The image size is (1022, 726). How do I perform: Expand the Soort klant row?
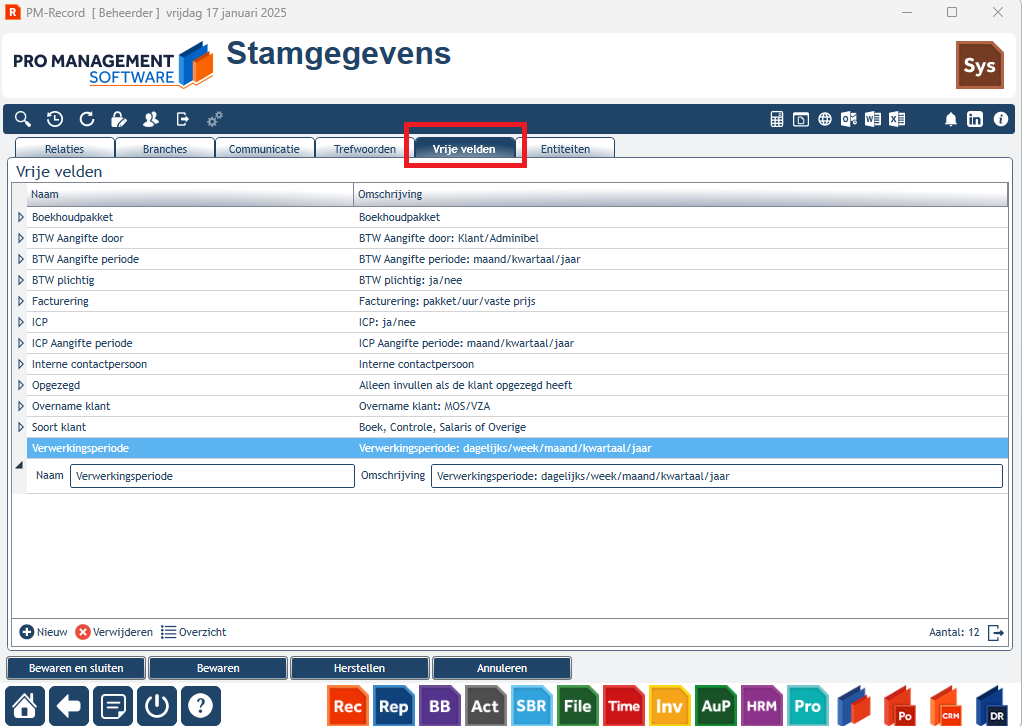point(20,427)
